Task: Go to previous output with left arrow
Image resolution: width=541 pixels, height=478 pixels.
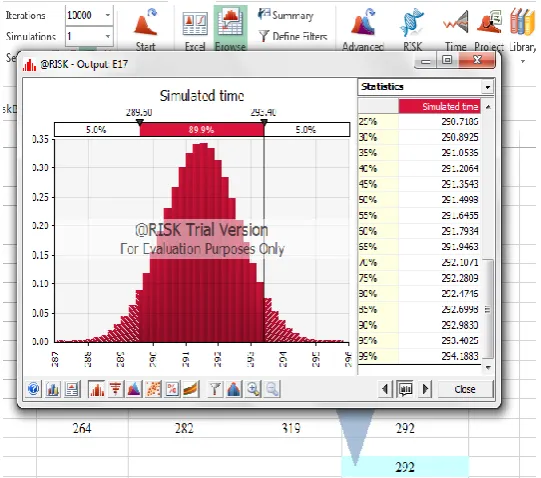Action: click(x=385, y=389)
